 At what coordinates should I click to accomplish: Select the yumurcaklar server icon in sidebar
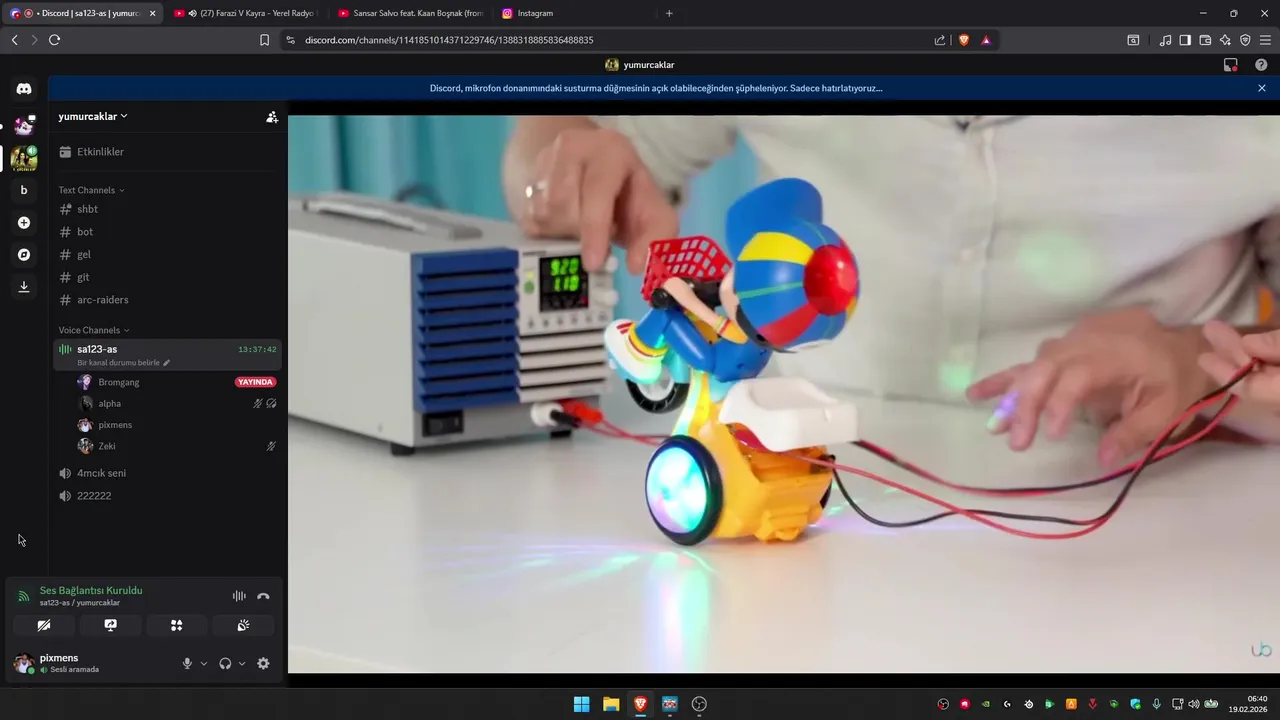24,158
